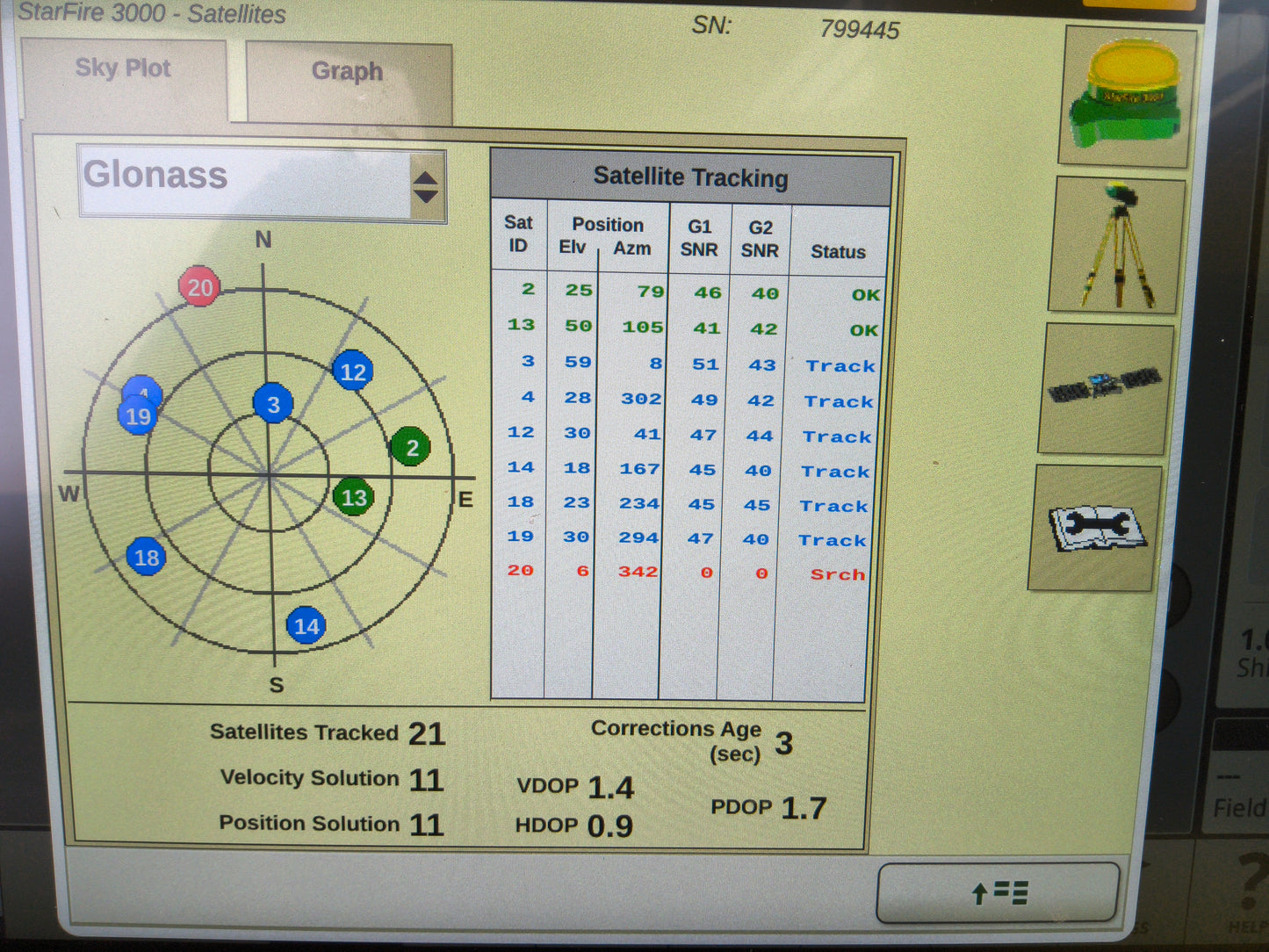
Task: Click the dropdown up/down arrows
Action: coord(426,186)
